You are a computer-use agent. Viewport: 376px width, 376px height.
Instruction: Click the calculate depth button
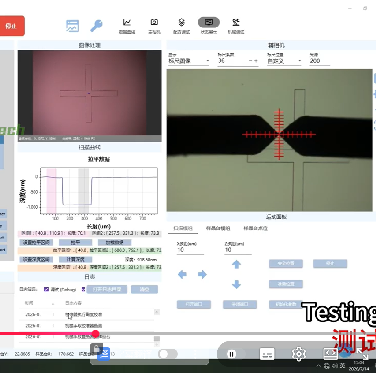76,259
